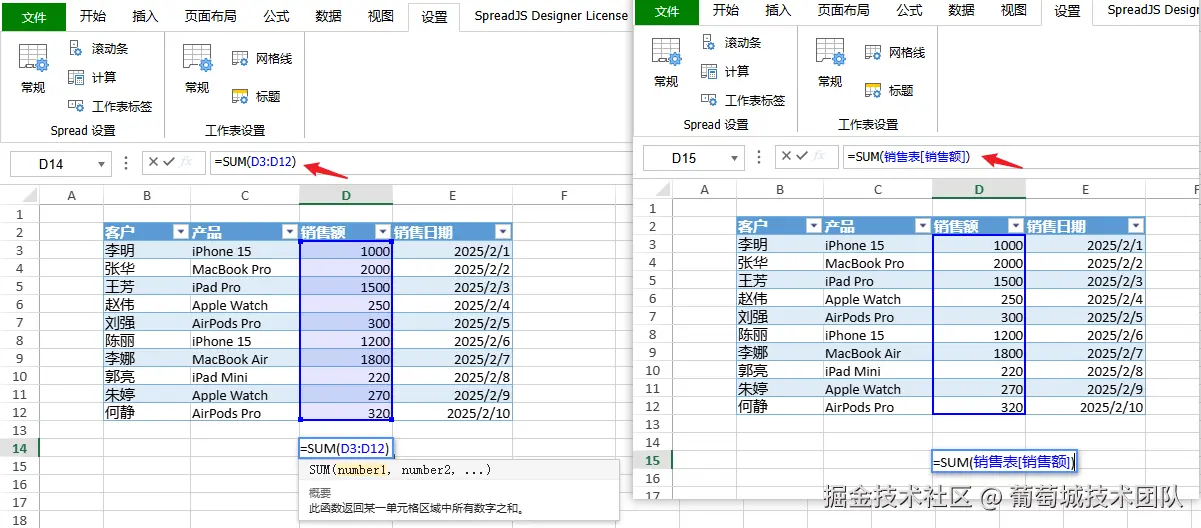
Task: Open 常规 Spread settings in right window
Action: 666,63
